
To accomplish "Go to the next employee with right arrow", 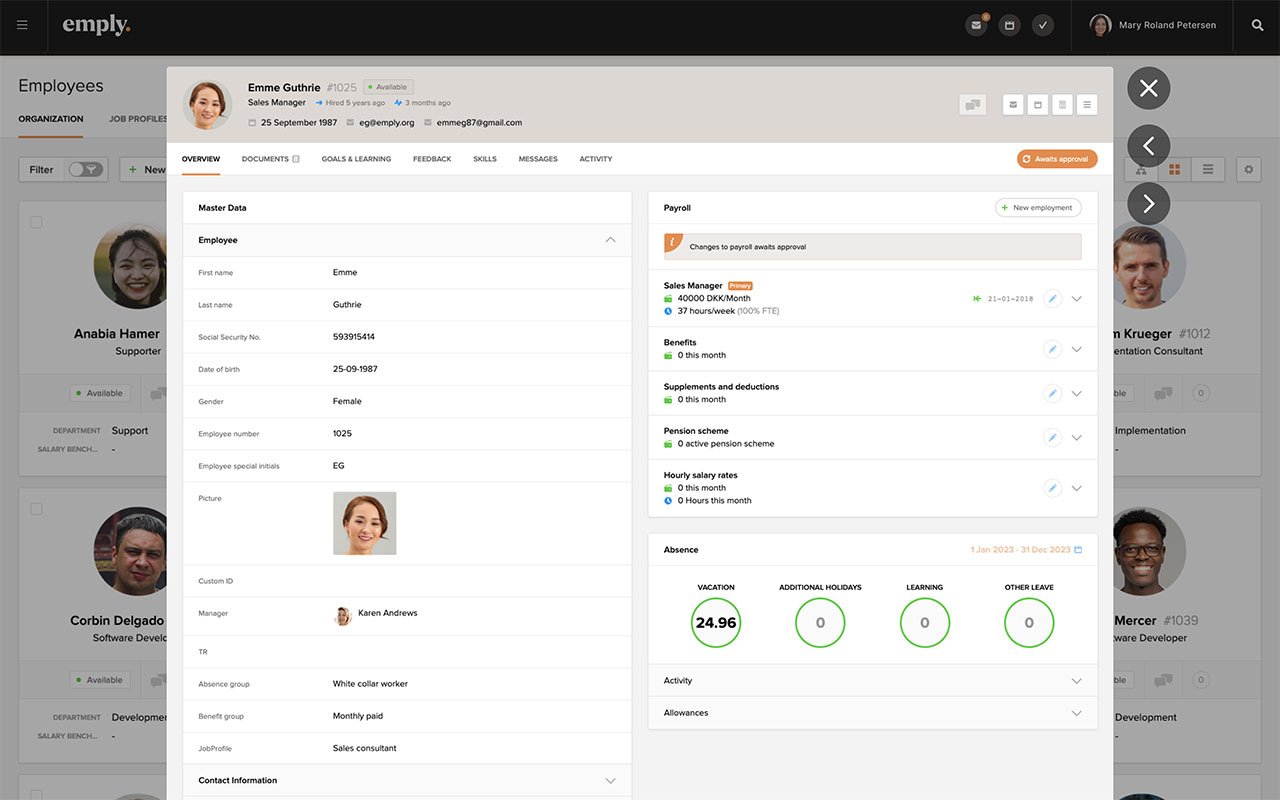I will pyautogui.click(x=1148, y=204).
